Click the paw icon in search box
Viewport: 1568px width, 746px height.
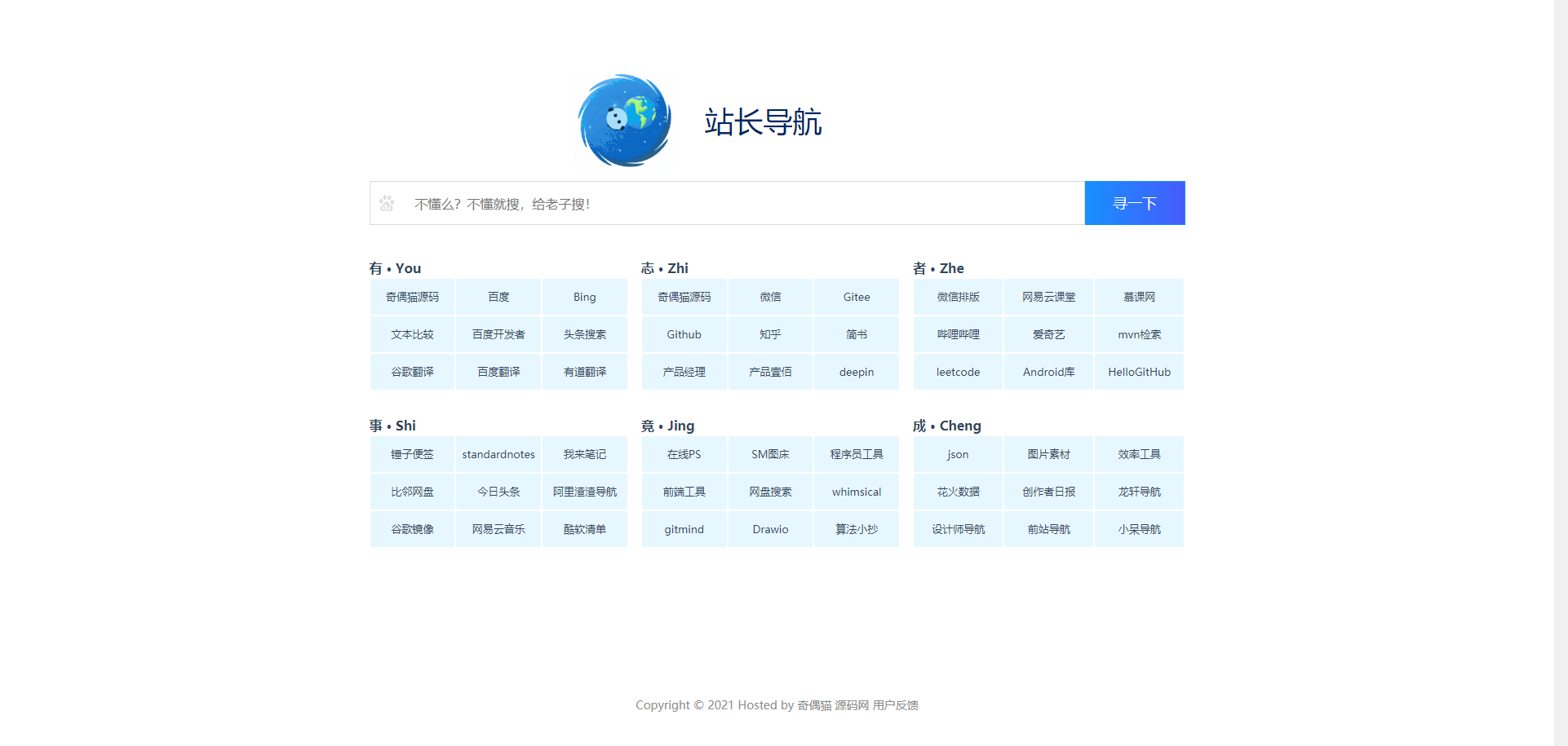(x=387, y=203)
